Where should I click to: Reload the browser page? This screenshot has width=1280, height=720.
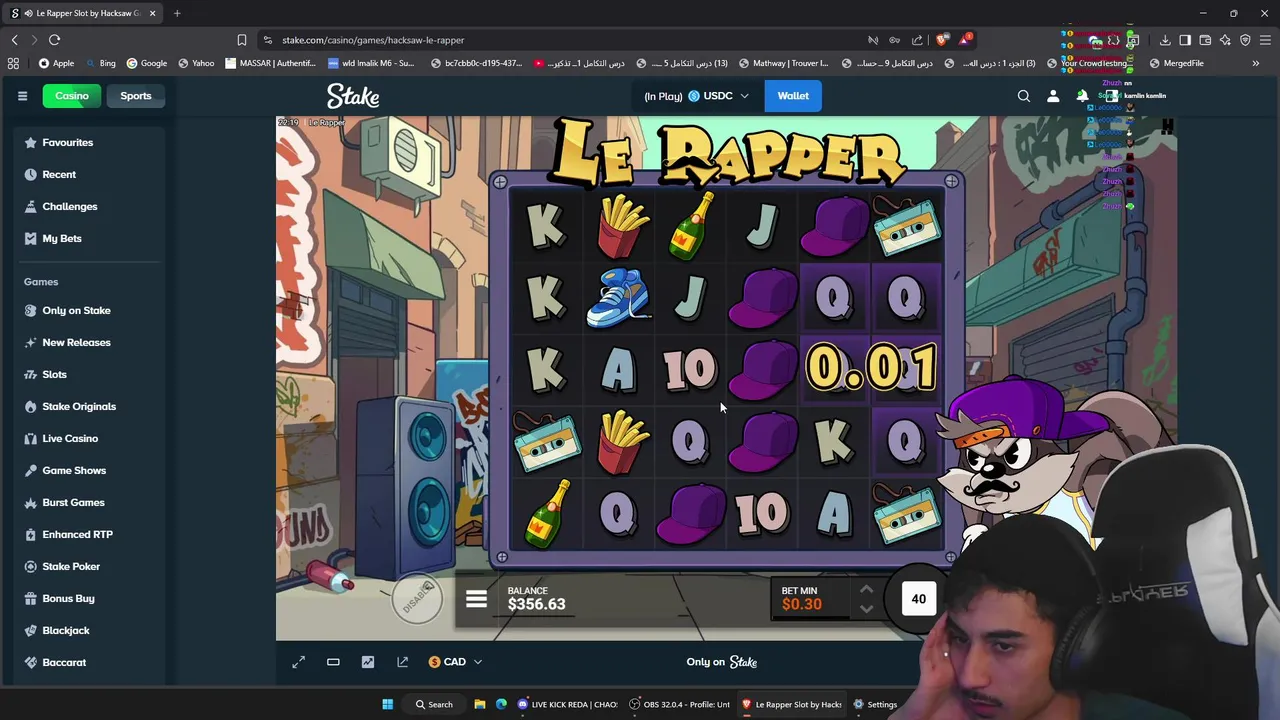point(54,40)
